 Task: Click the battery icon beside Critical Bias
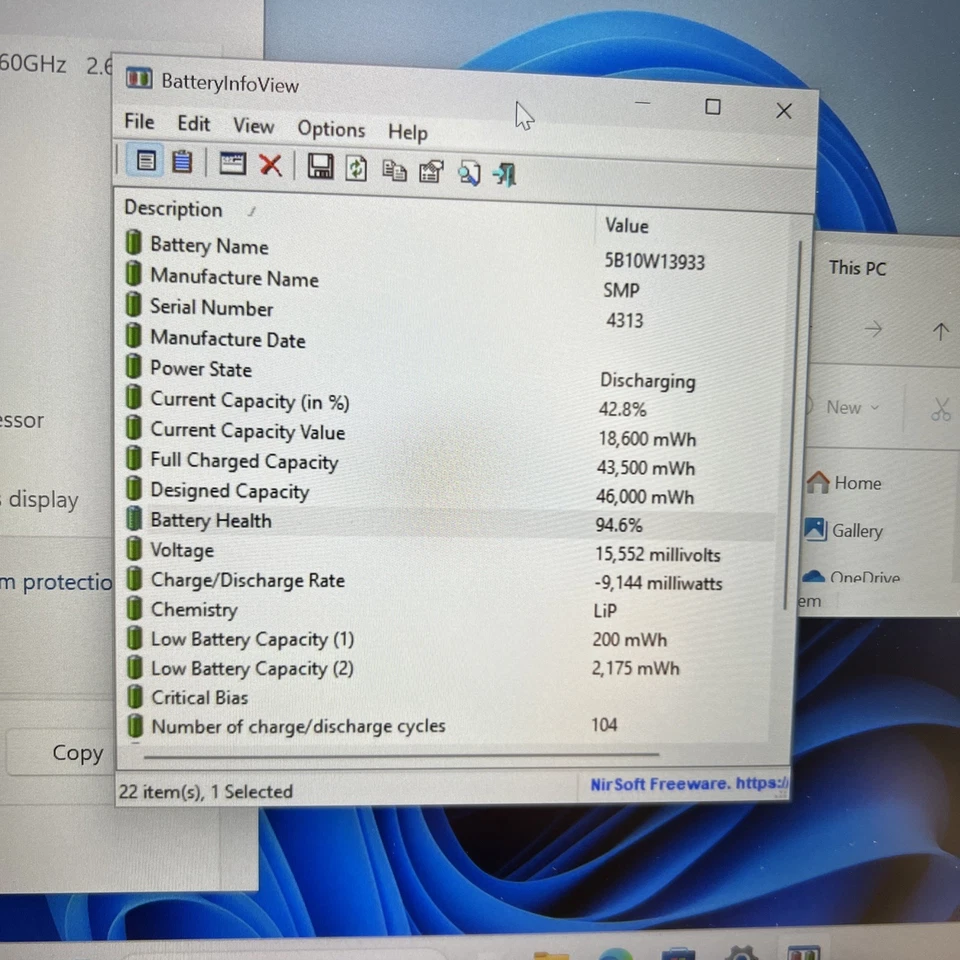pos(134,696)
